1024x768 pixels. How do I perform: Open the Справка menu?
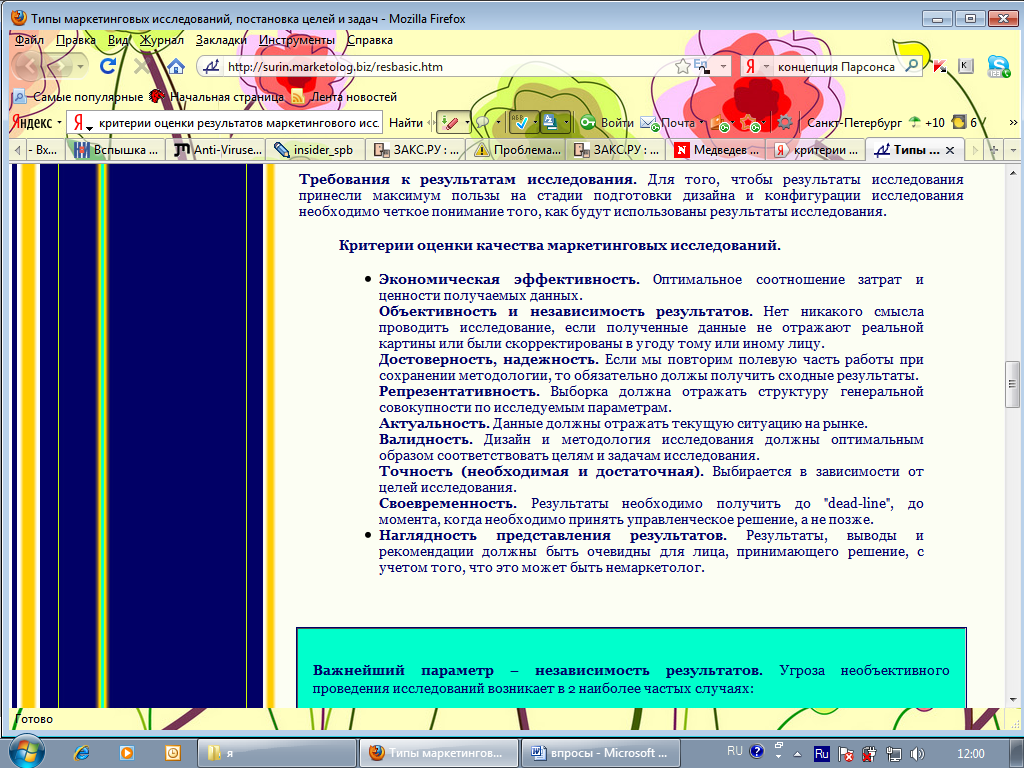point(370,40)
